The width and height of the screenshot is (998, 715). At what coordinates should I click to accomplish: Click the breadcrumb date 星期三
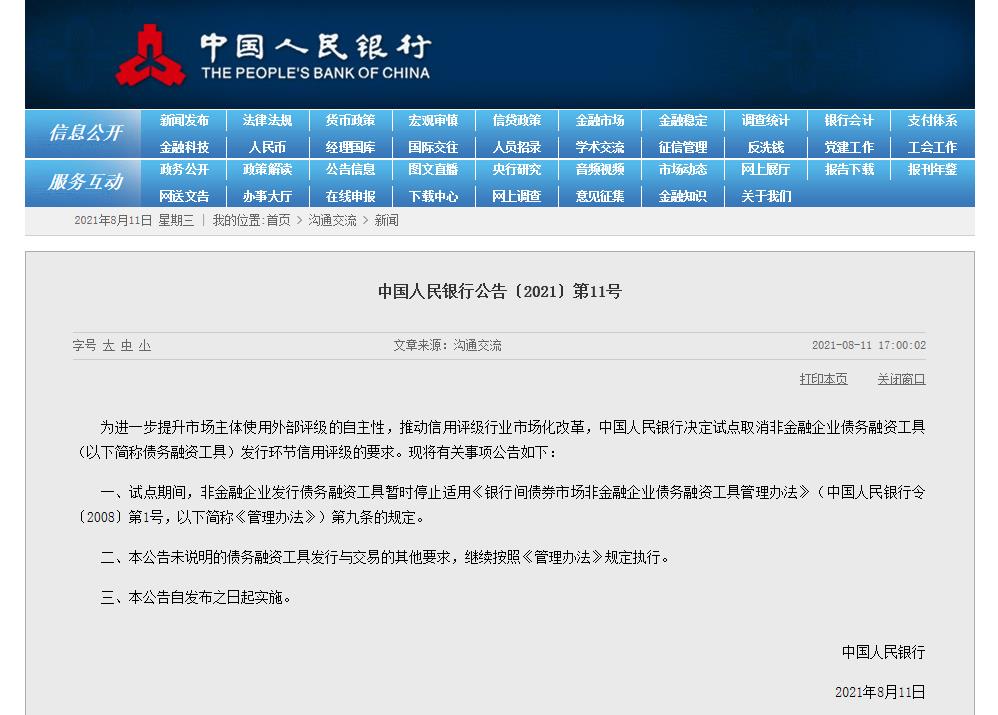(x=176, y=220)
